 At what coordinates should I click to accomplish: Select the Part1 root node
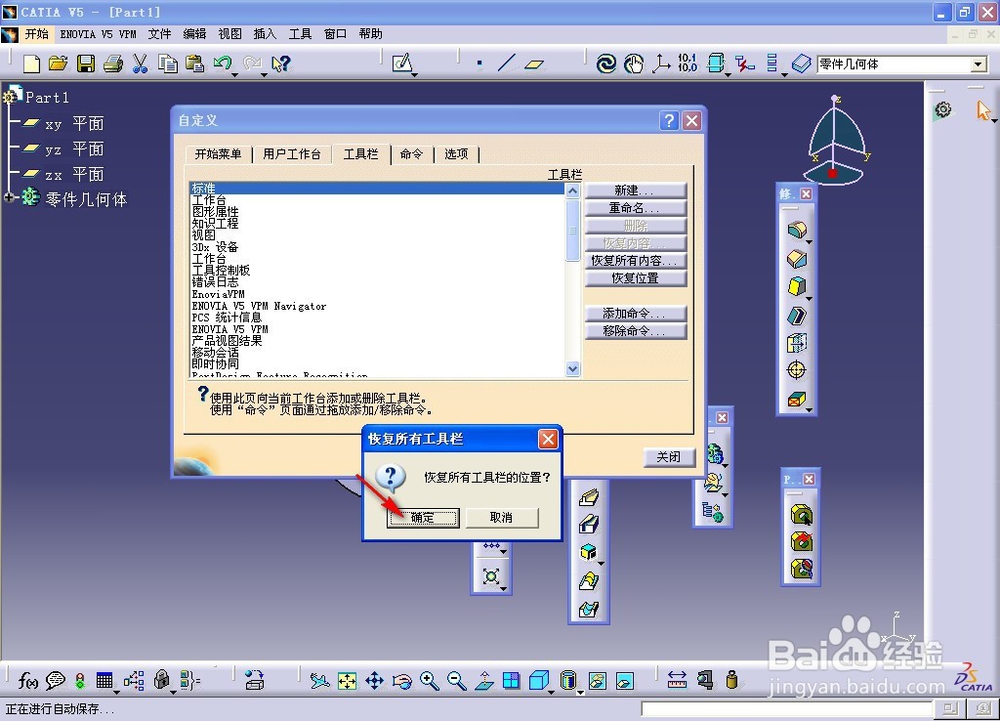pos(36,96)
